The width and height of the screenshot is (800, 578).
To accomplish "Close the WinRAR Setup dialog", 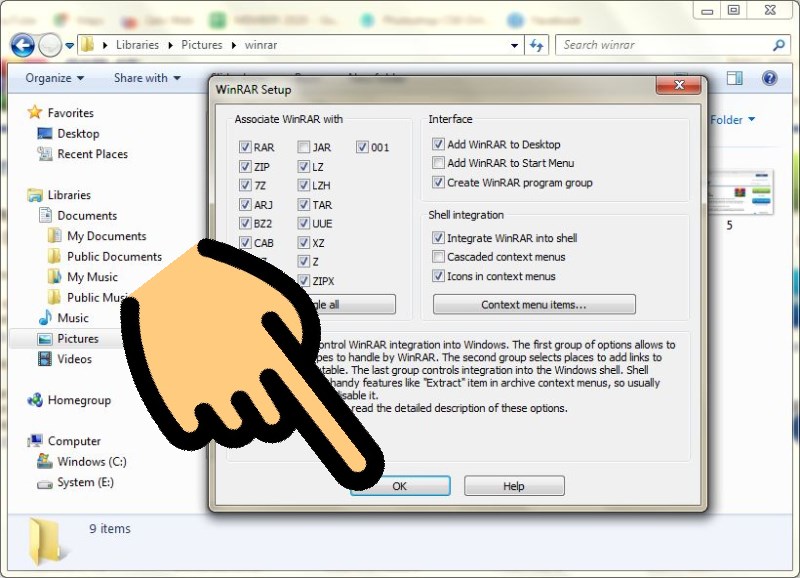I will [679, 85].
